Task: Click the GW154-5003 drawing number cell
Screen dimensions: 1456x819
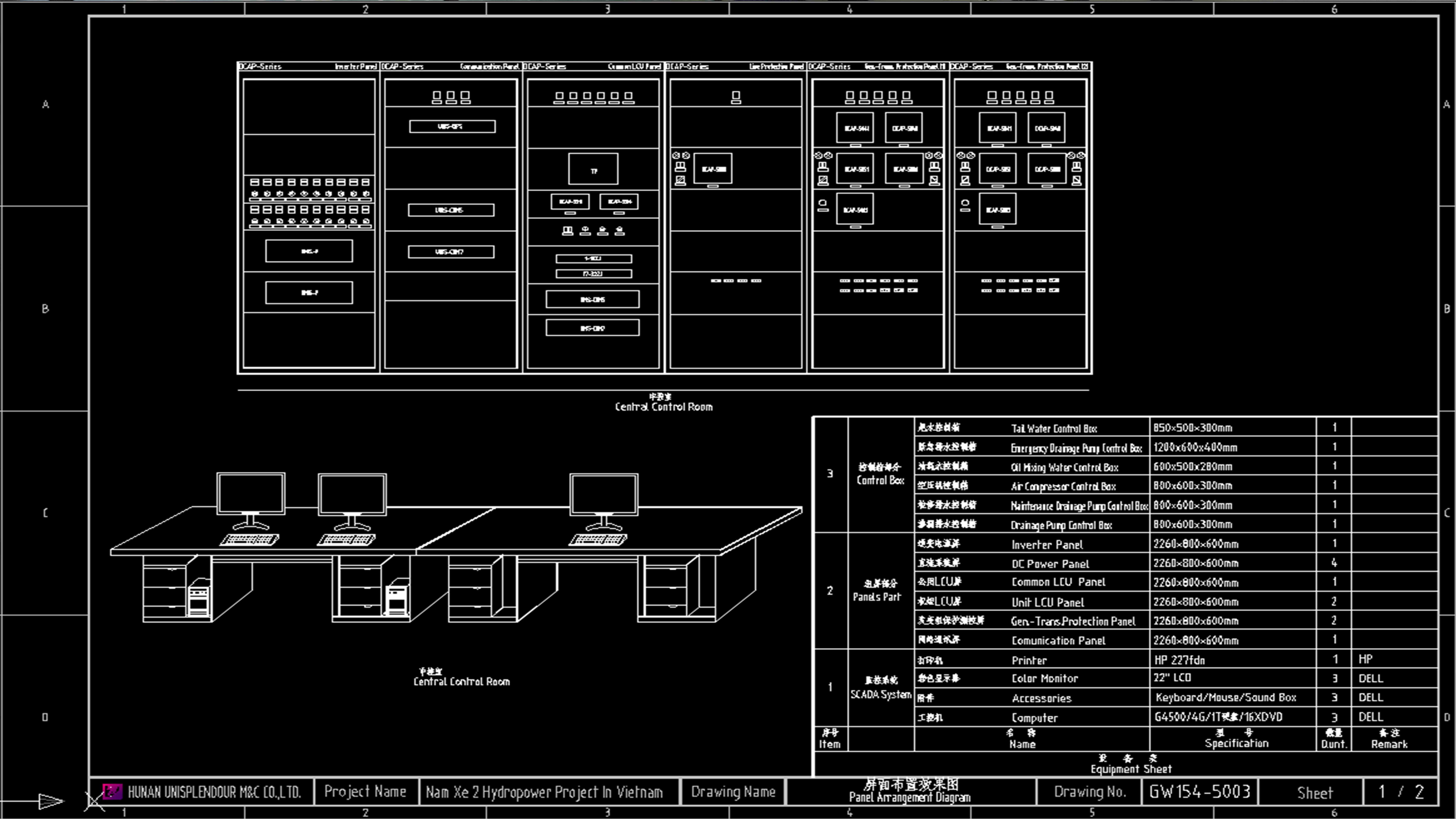Action: 1199,791
